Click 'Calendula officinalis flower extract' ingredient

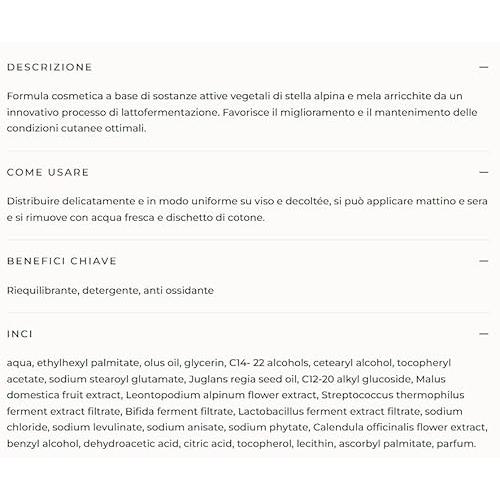(400, 427)
